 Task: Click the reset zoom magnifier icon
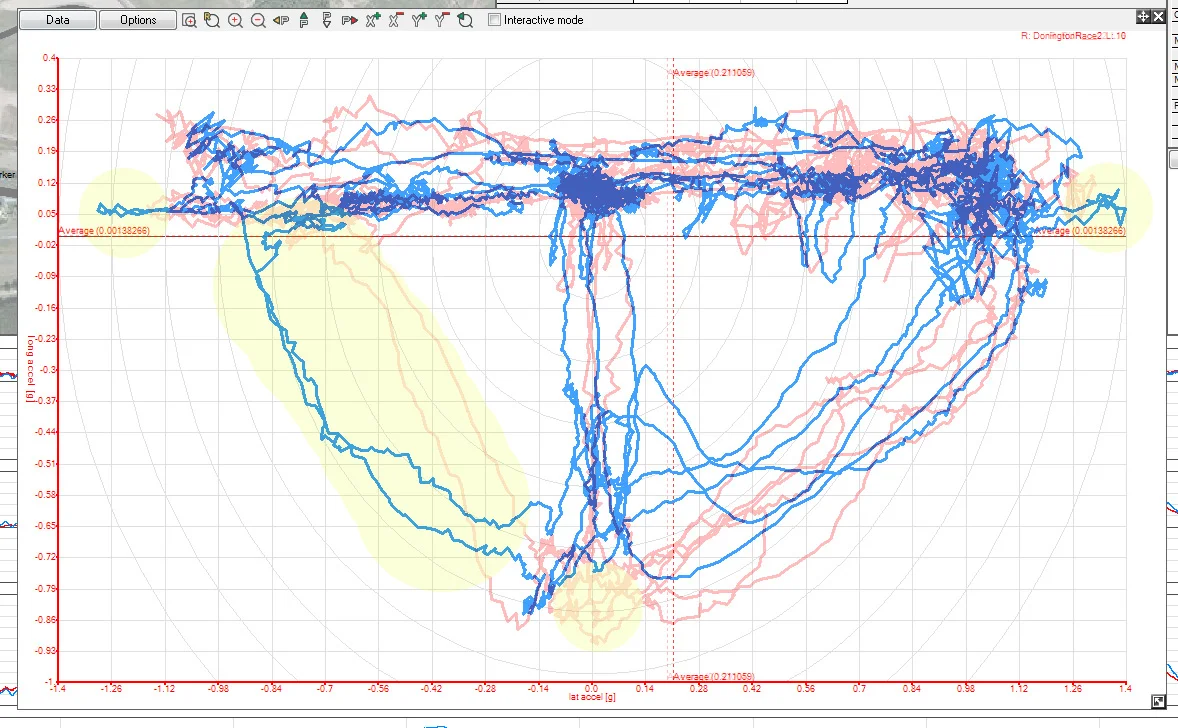(212, 20)
